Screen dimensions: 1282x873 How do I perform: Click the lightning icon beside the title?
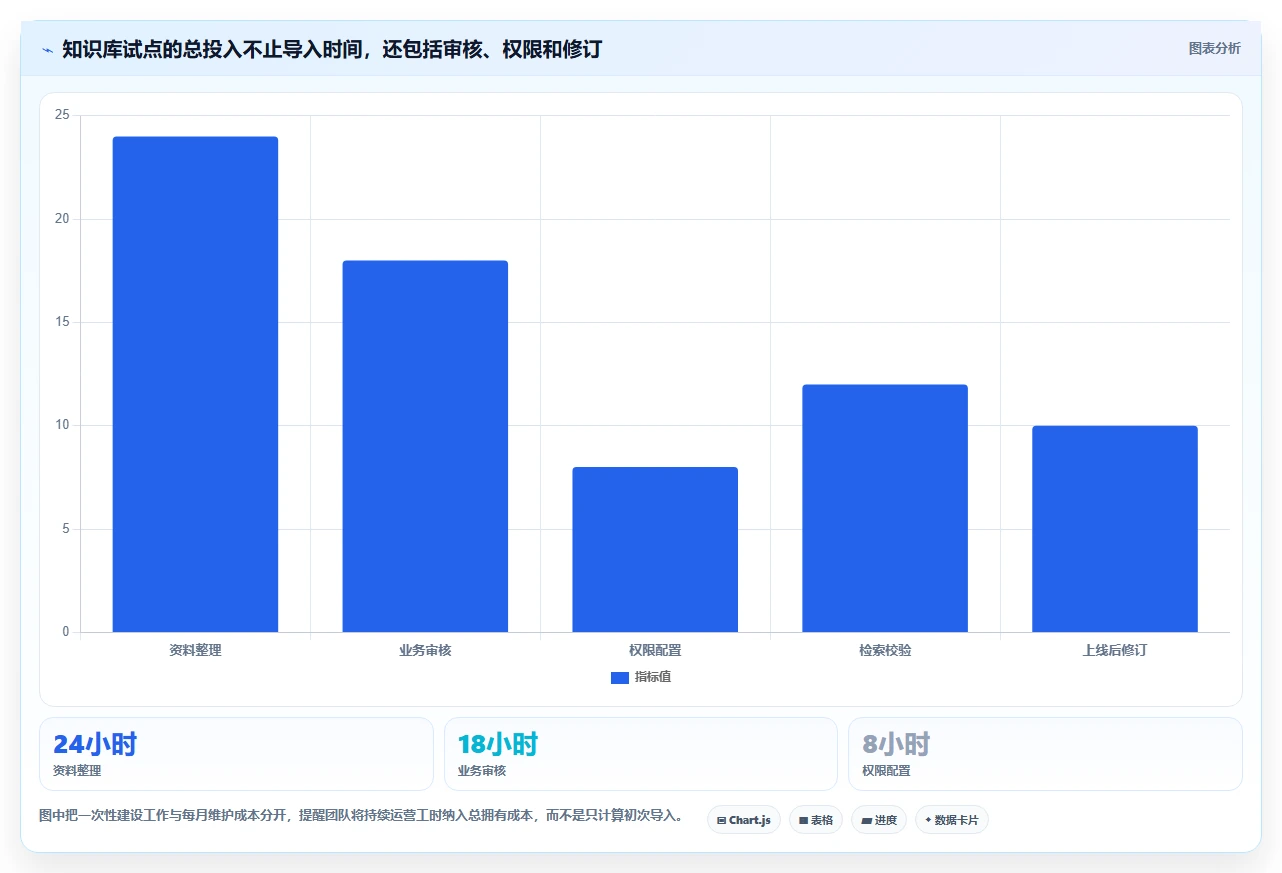point(48,49)
